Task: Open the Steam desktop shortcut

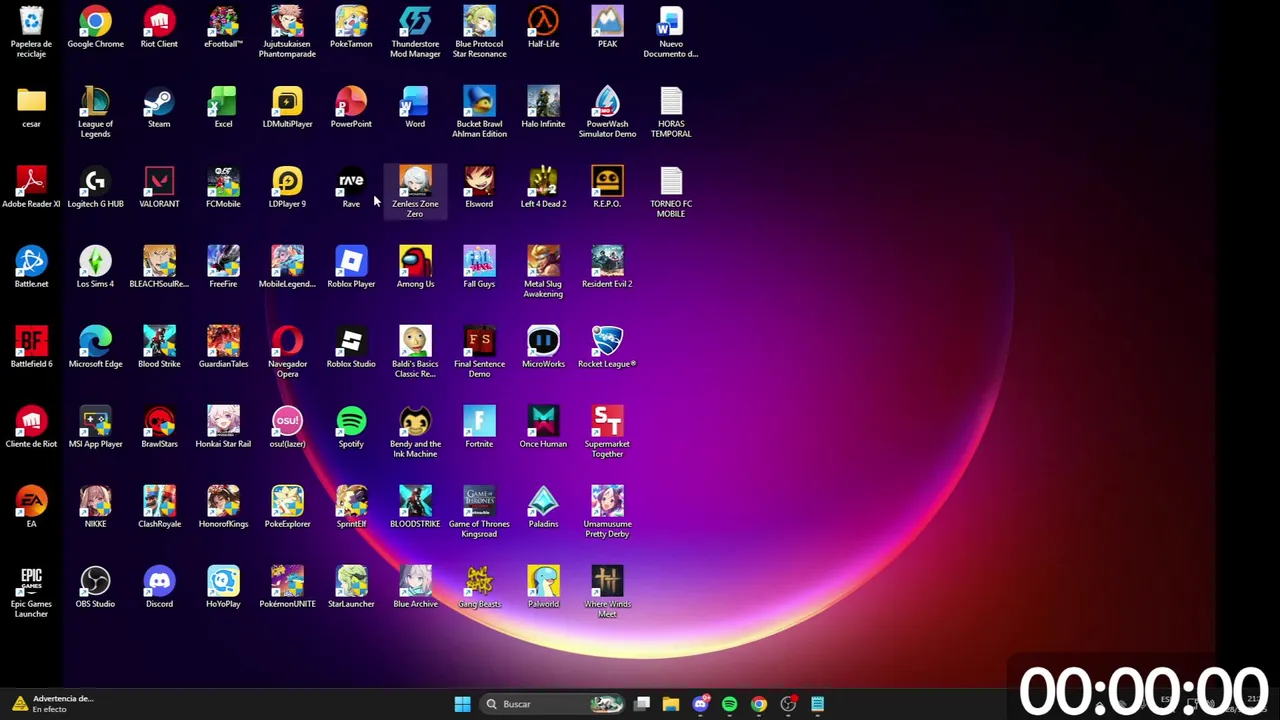Action: coord(159,107)
